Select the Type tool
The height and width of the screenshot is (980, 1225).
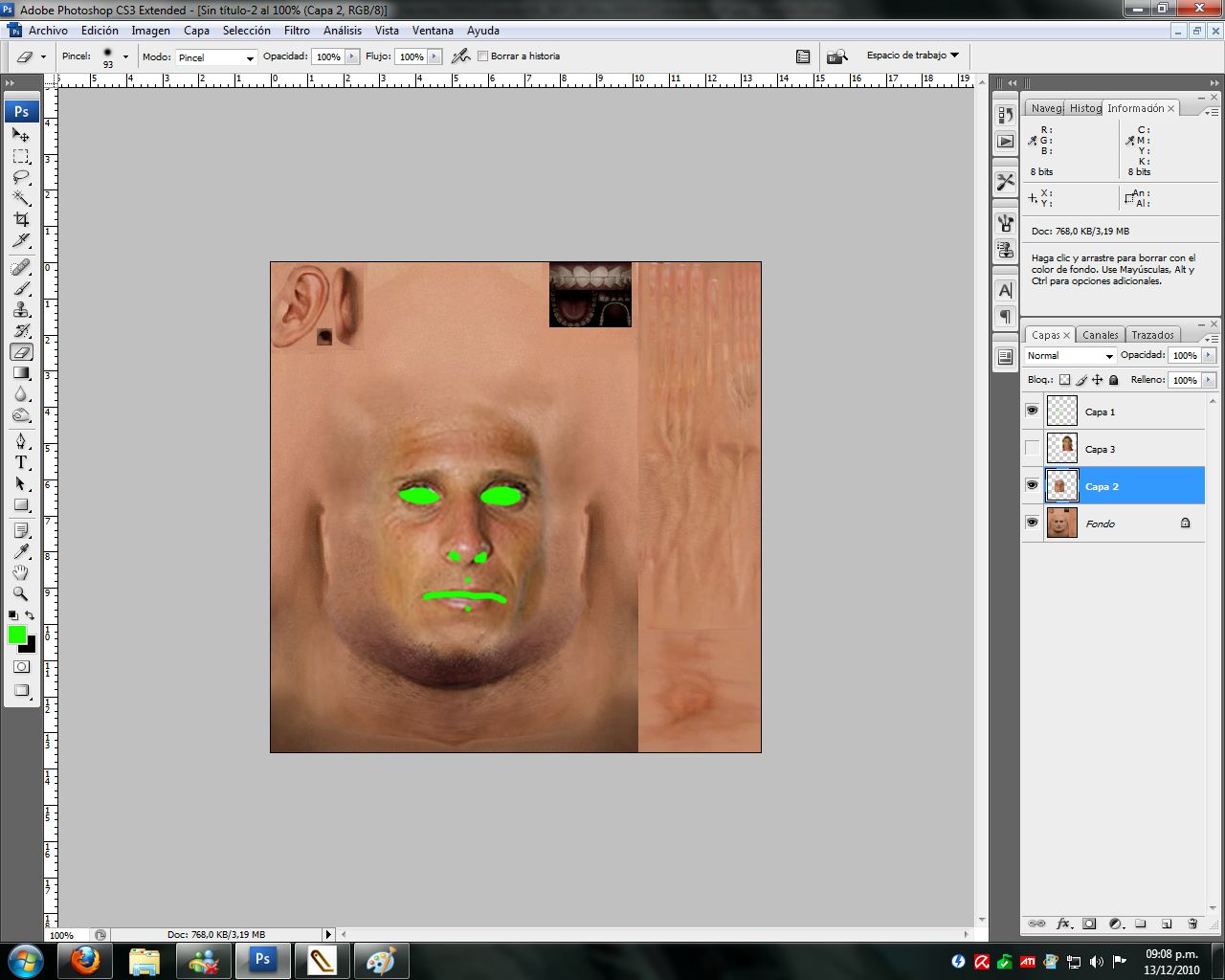tap(21, 462)
